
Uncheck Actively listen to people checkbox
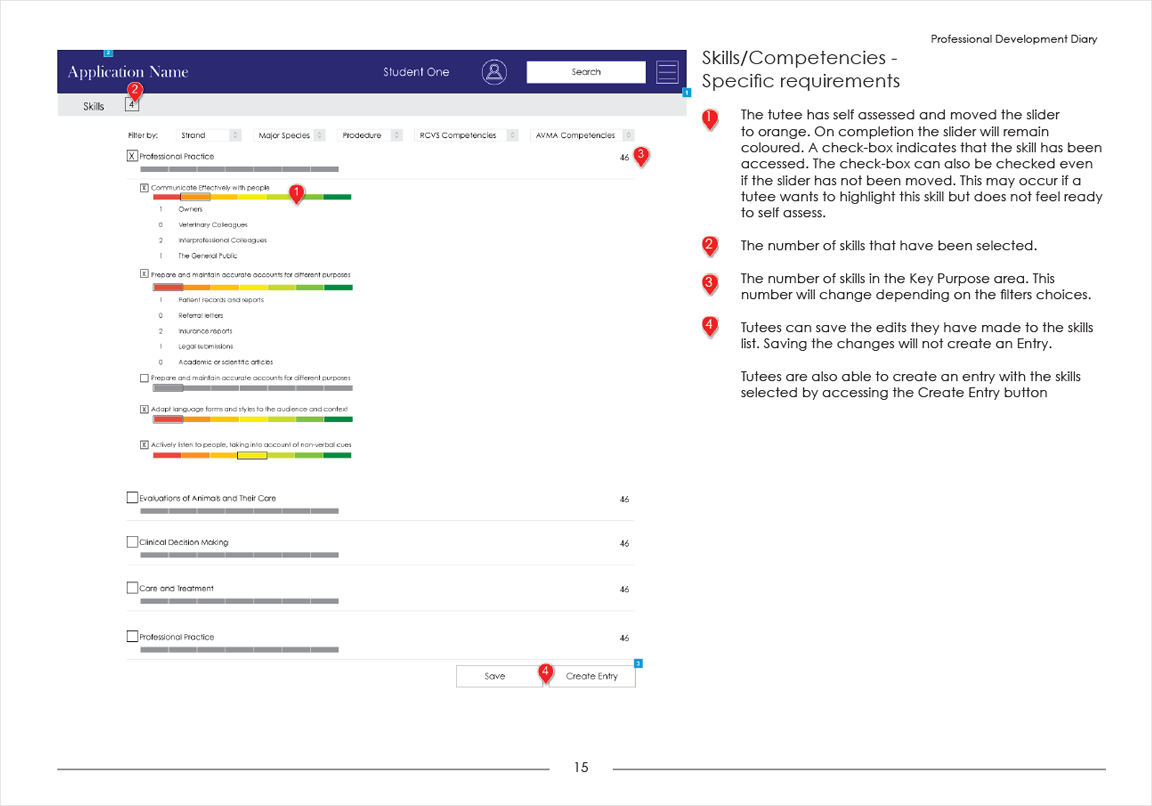[x=145, y=445]
